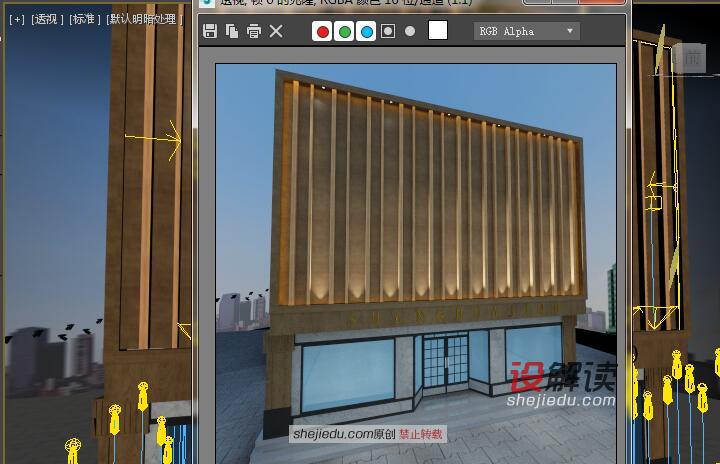Screen dimensions: 720x464
Task: Toggle the red channel display
Action: [322, 31]
